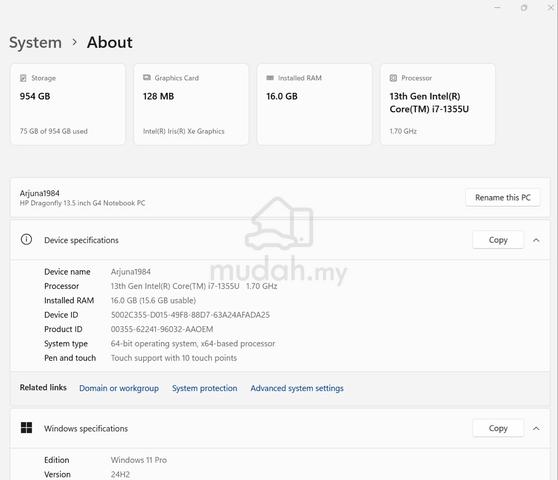Copy the device specifications
558x480 pixels.
tap(498, 240)
